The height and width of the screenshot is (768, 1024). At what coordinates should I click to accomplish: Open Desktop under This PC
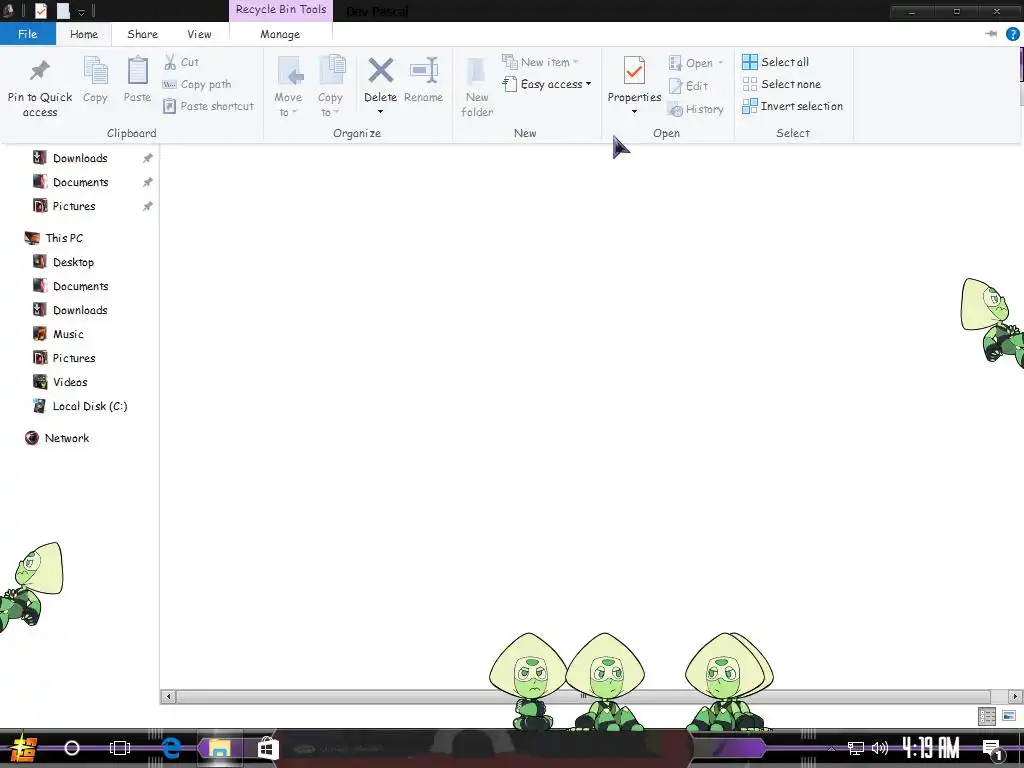tap(73, 262)
